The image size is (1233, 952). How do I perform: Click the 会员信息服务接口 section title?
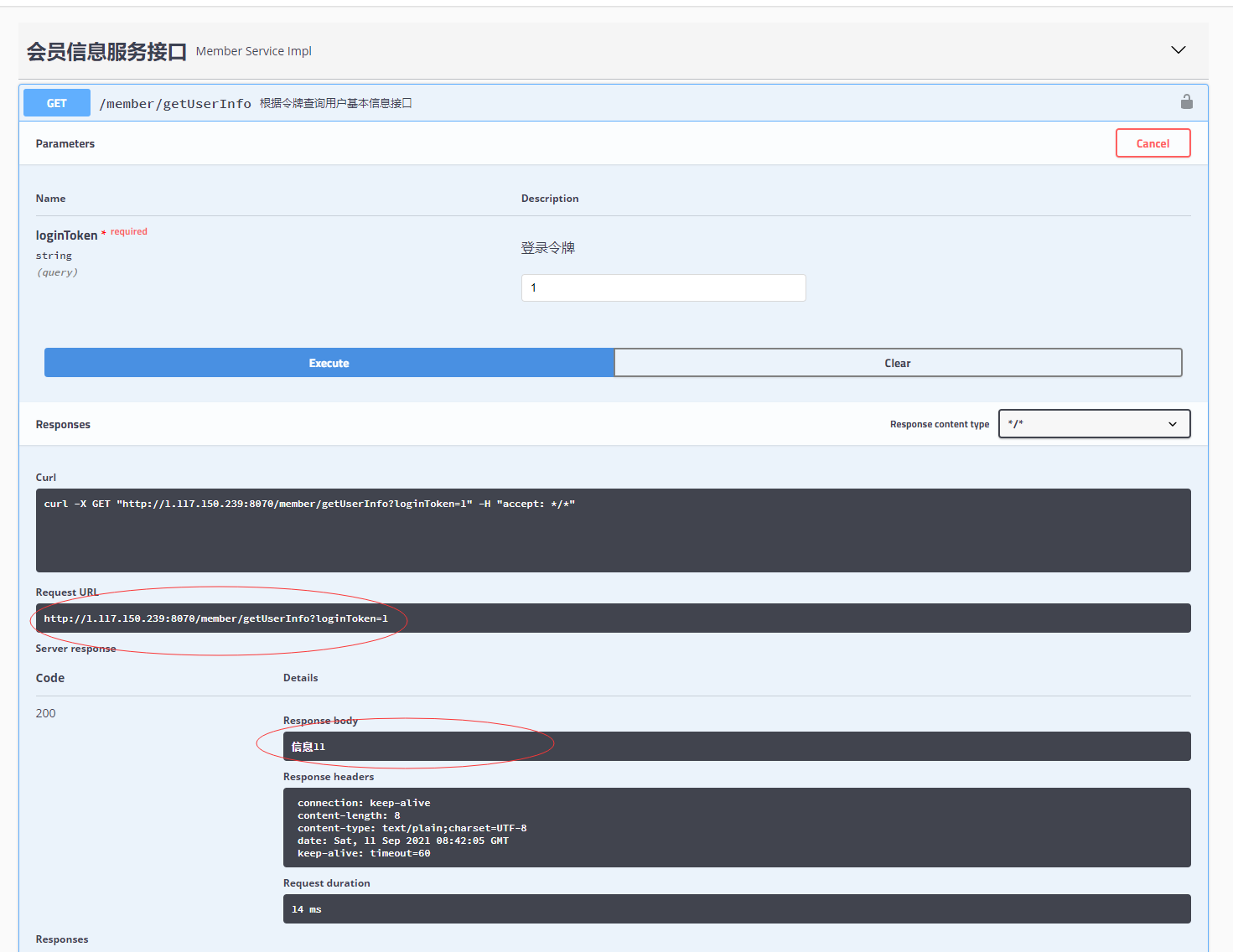pos(106,52)
